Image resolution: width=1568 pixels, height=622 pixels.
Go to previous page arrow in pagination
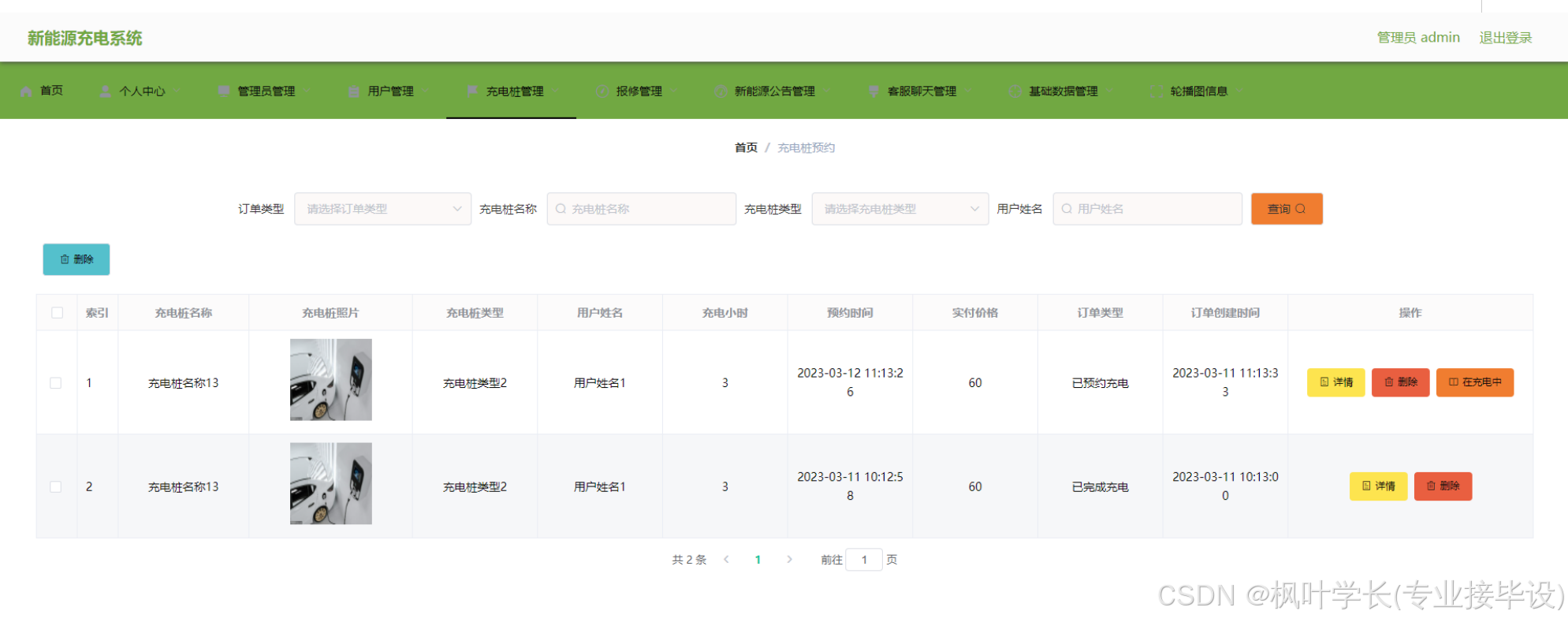pos(726,560)
